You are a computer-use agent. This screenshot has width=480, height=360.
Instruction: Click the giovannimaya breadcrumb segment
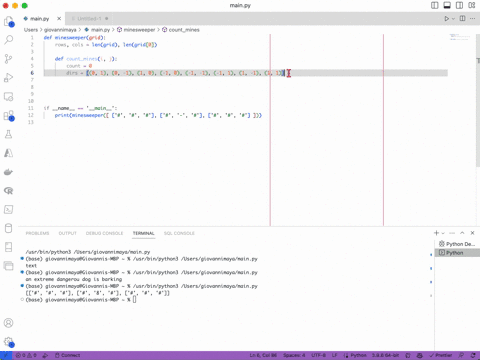pyautogui.click(x=60, y=30)
